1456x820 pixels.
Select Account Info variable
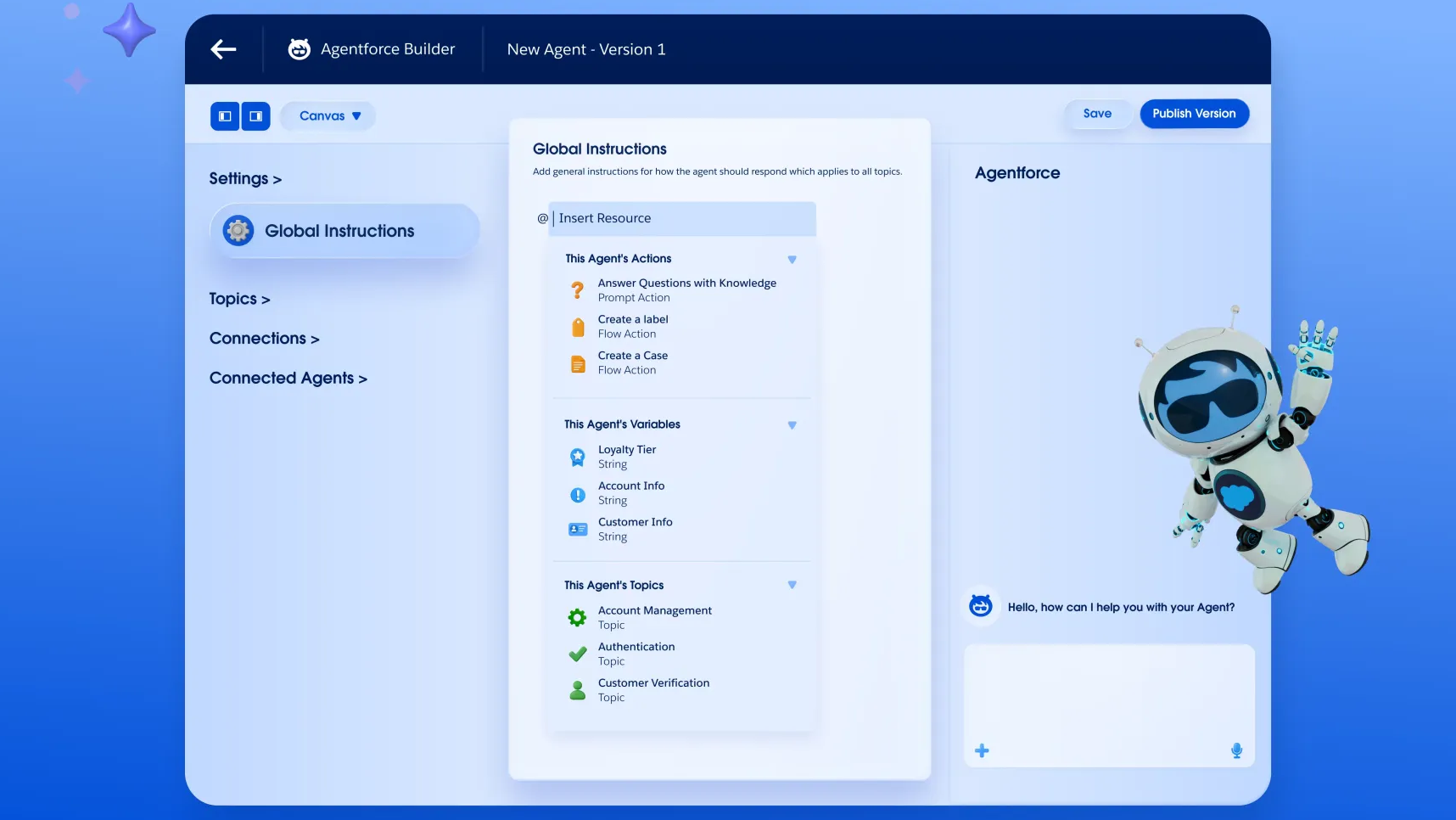630,493
